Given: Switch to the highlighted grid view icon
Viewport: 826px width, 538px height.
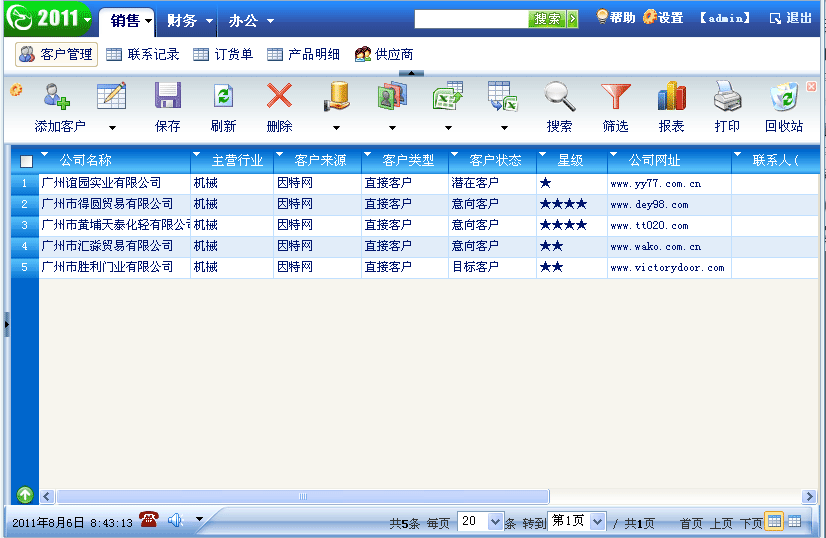Looking at the screenshot, I should (774, 522).
